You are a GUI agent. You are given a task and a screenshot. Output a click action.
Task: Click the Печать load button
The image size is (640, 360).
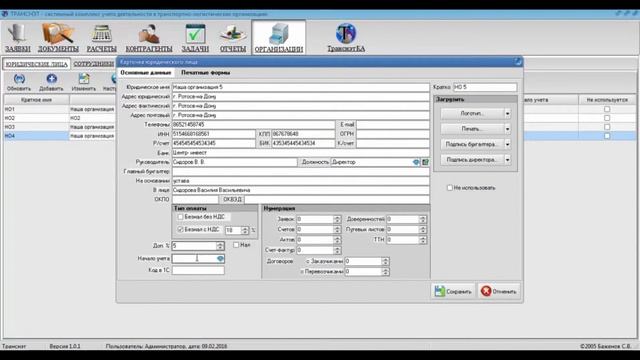(x=472, y=129)
